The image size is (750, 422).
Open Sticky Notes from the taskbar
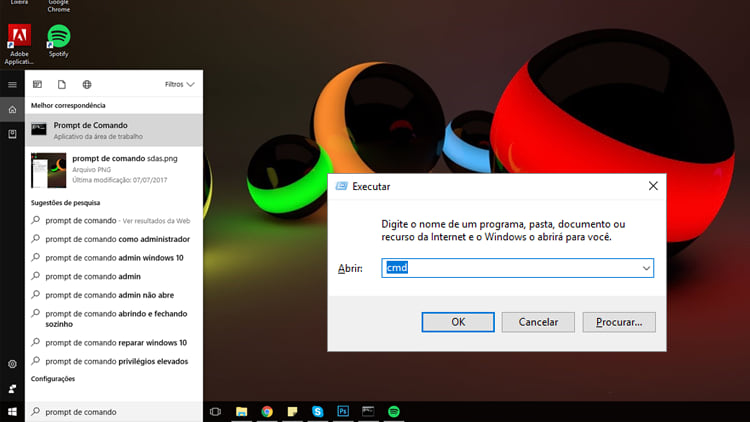click(293, 411)
